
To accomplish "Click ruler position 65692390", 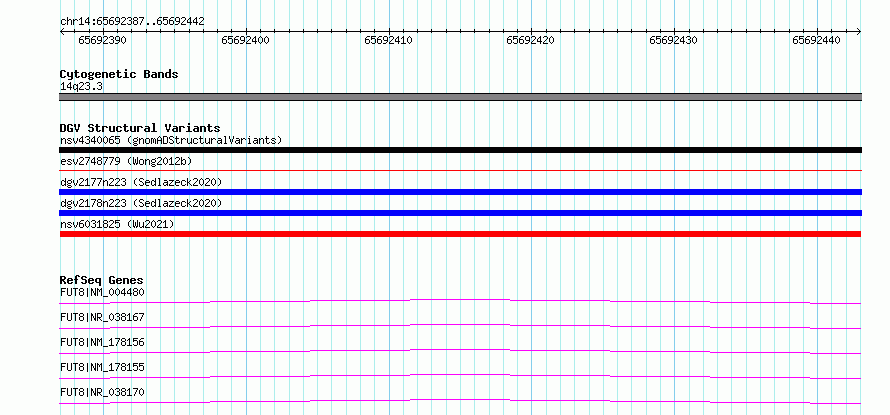I will coord(103,40).
